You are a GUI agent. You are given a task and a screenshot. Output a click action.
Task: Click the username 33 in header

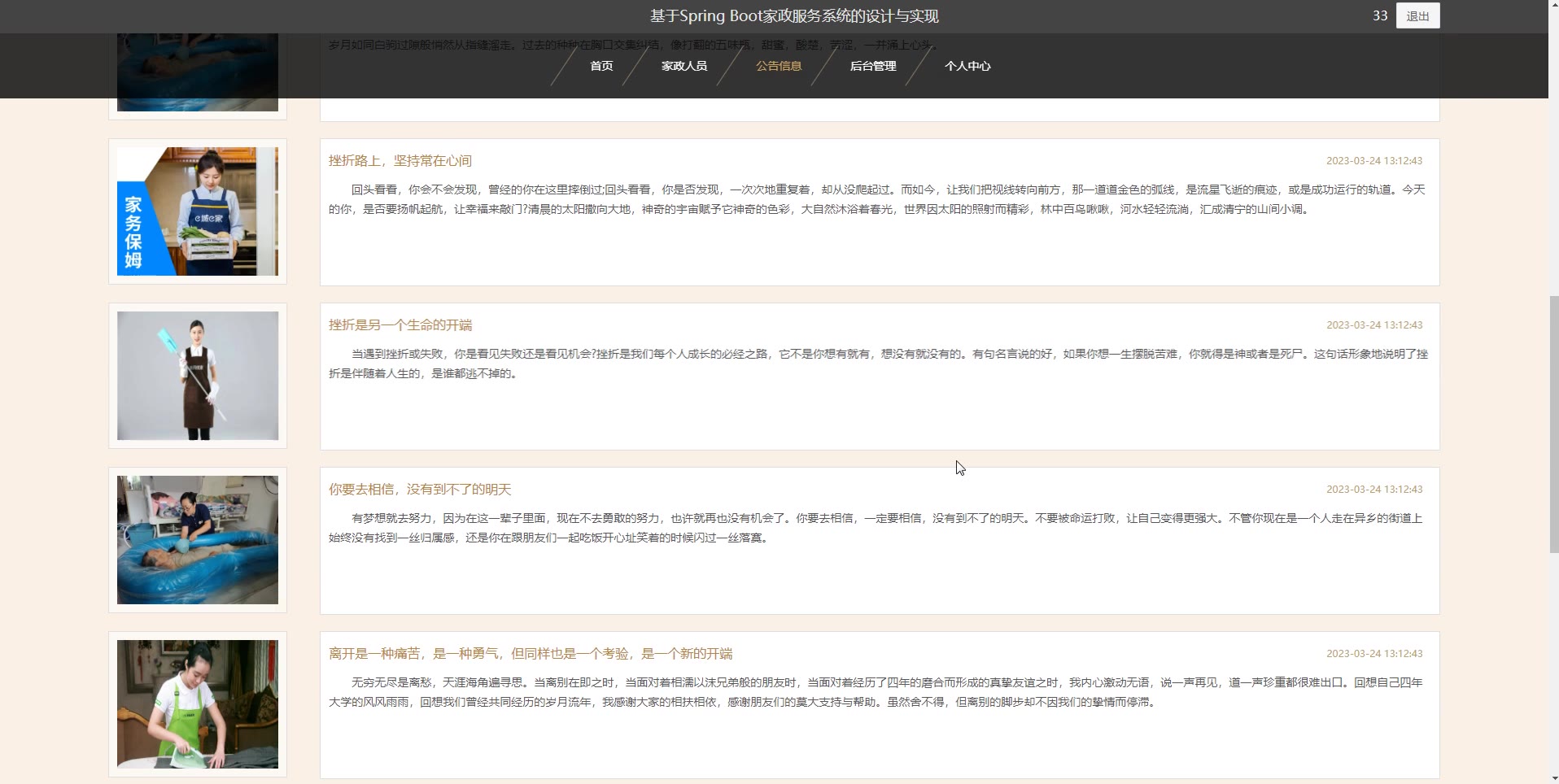[1379, 15]
